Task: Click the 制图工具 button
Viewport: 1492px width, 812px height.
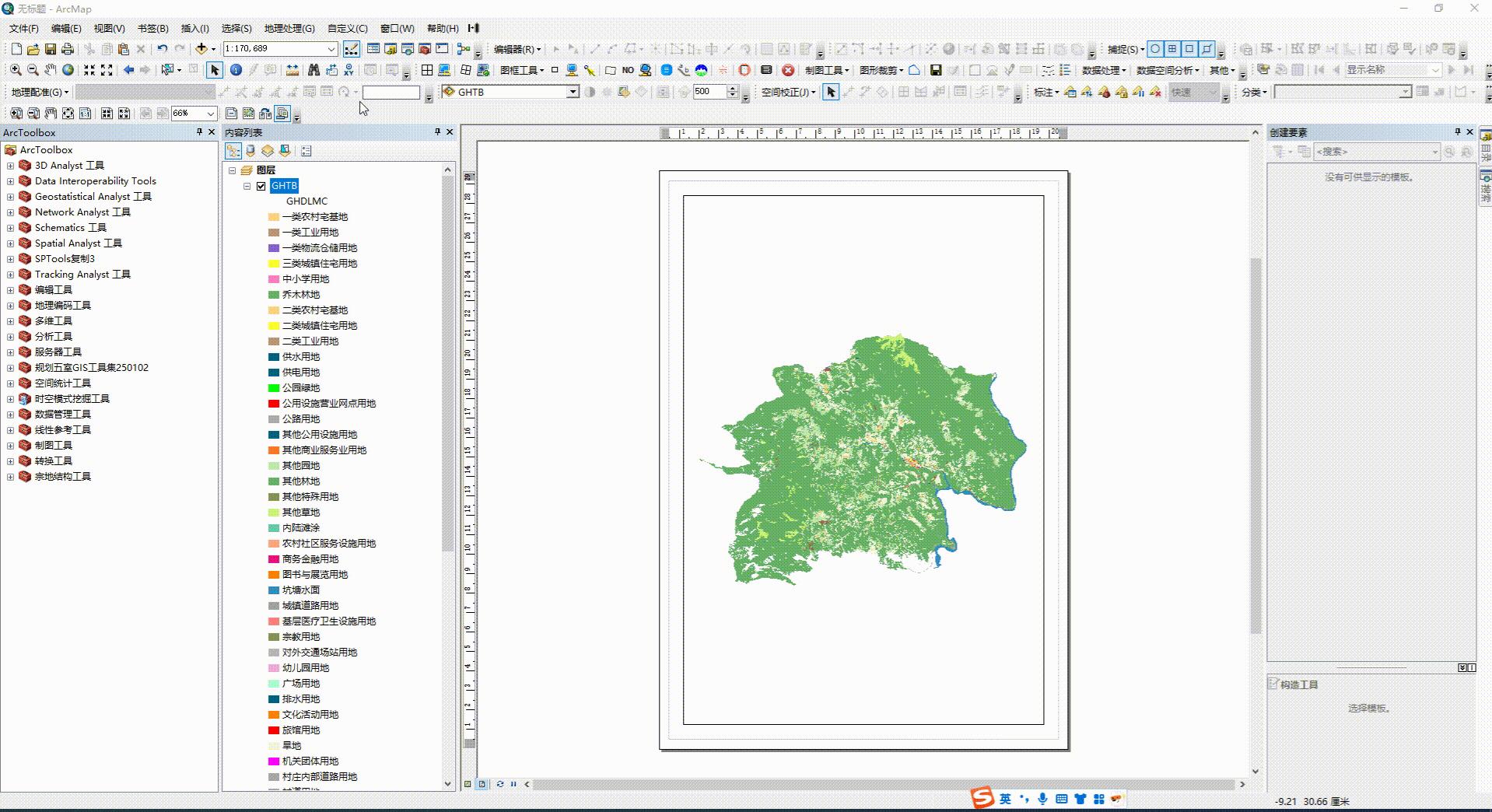Action: point(826,69)
